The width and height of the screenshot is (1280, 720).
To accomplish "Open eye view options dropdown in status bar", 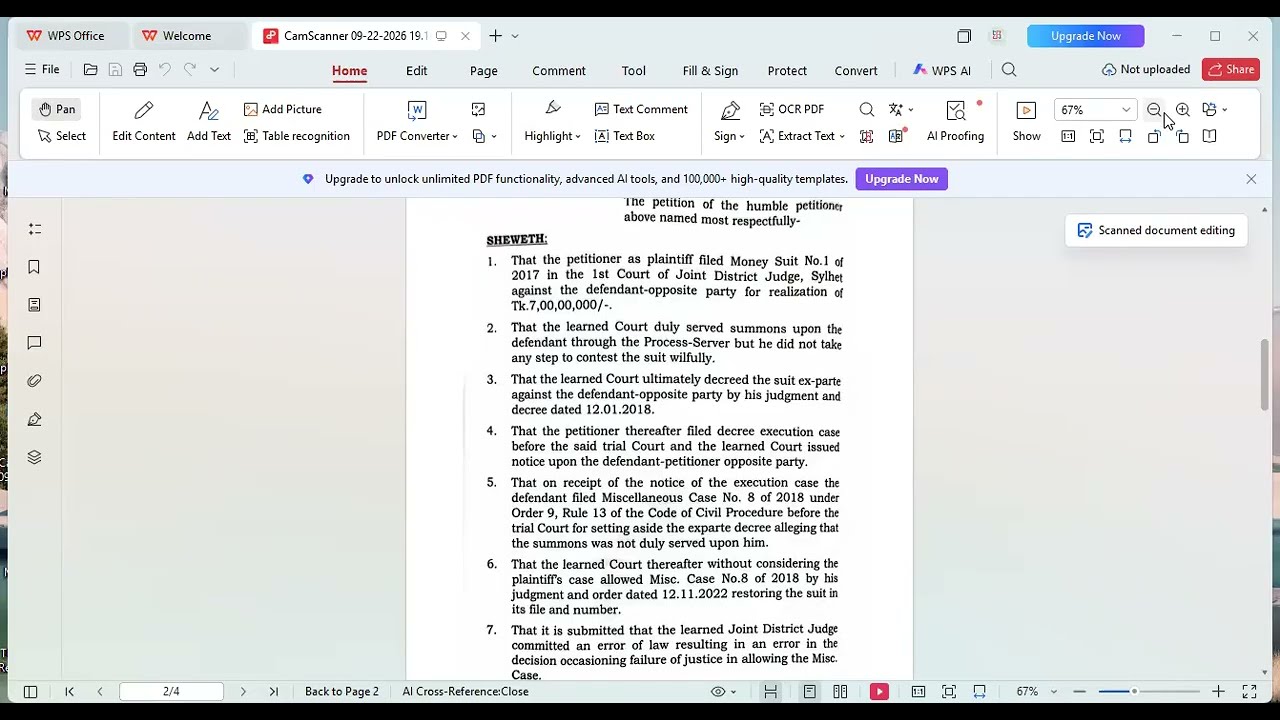I will (x=724, y=691).
